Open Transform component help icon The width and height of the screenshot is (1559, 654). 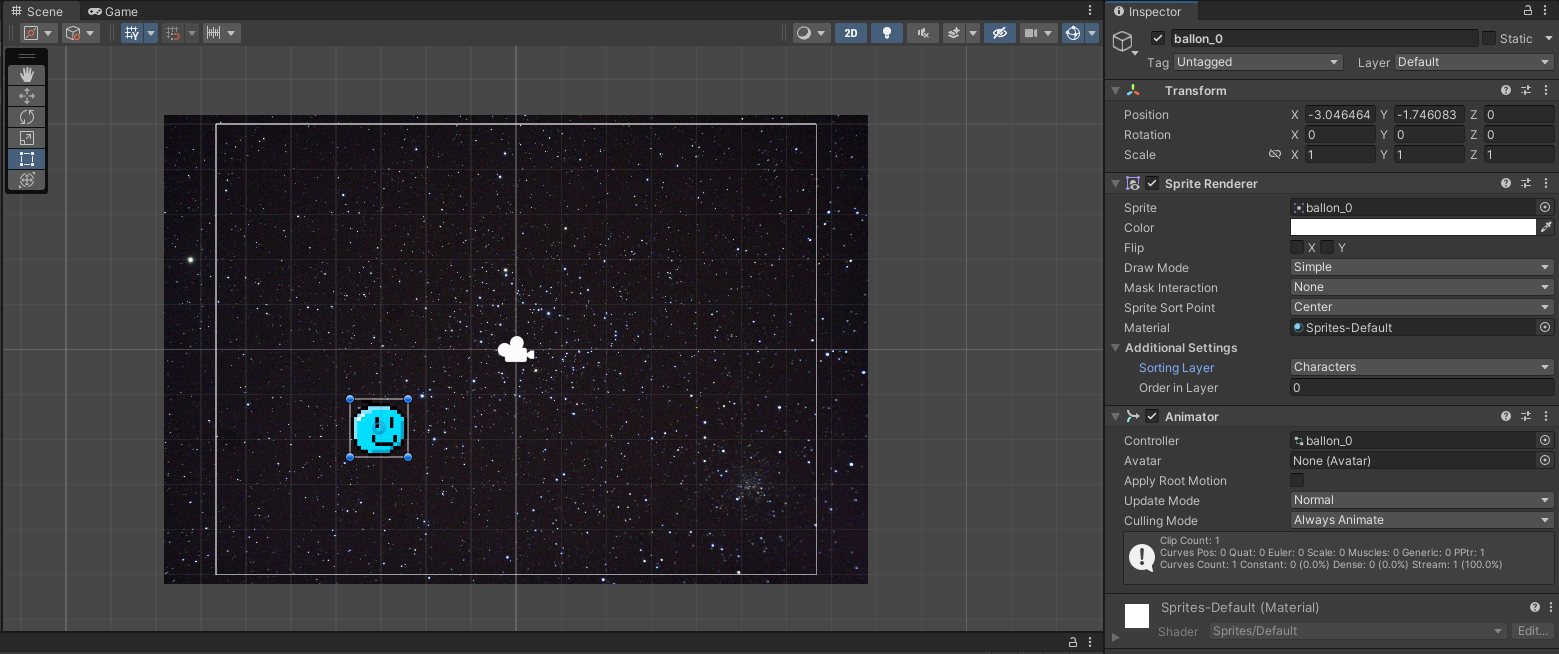[1506, 90]
